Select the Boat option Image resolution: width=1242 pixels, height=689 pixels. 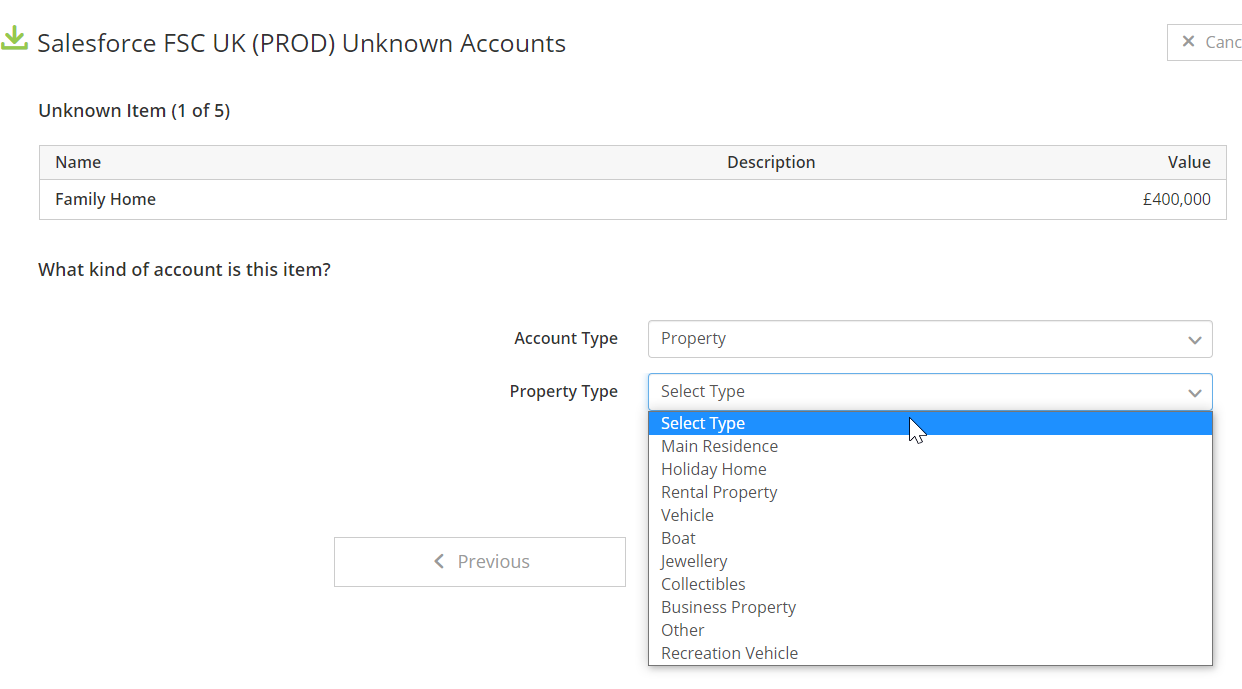tap(930, 538)
